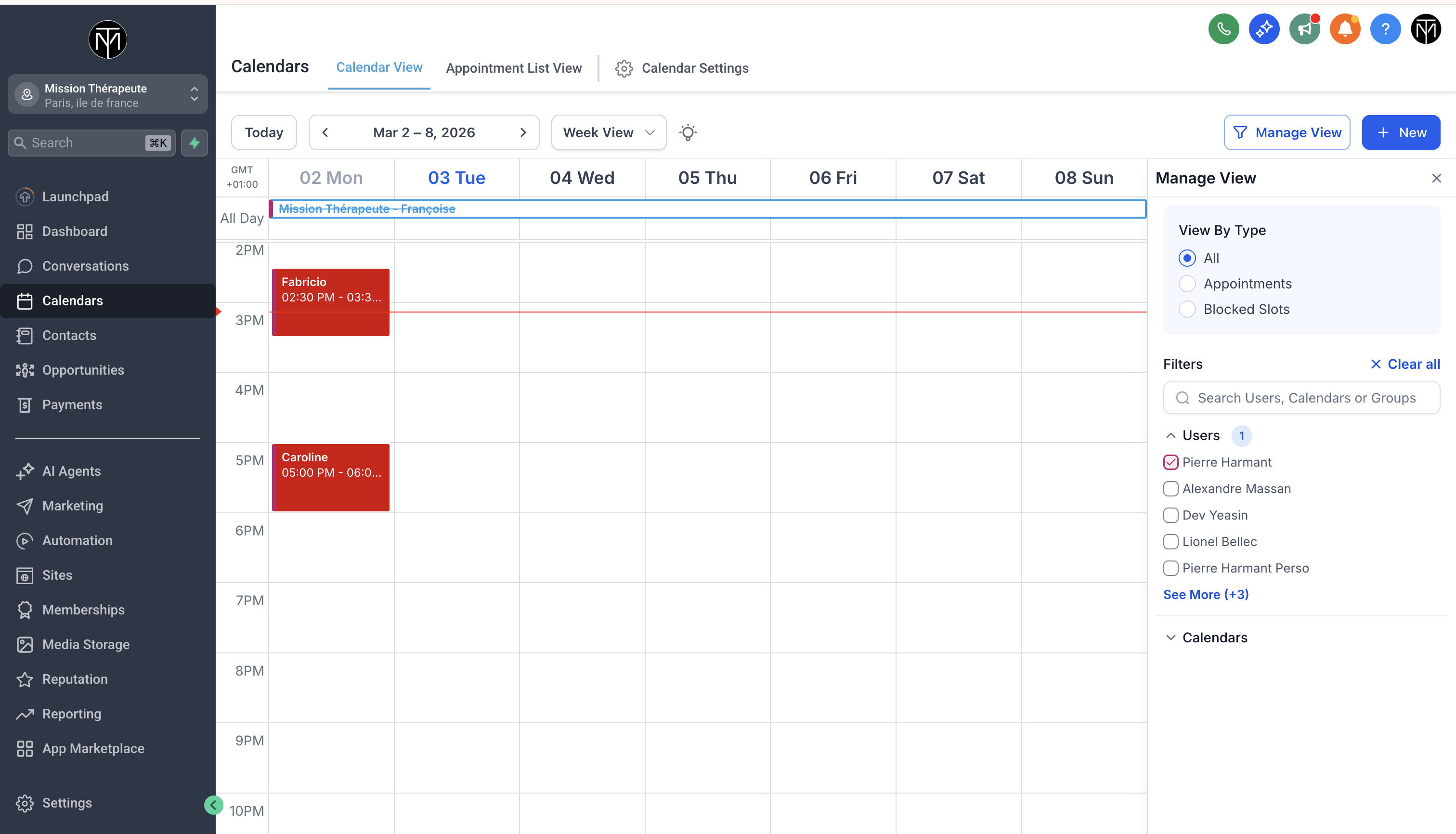Open Media Storage in the sidebar
This screenshot has height=834, width=1456.
[108, 644]
